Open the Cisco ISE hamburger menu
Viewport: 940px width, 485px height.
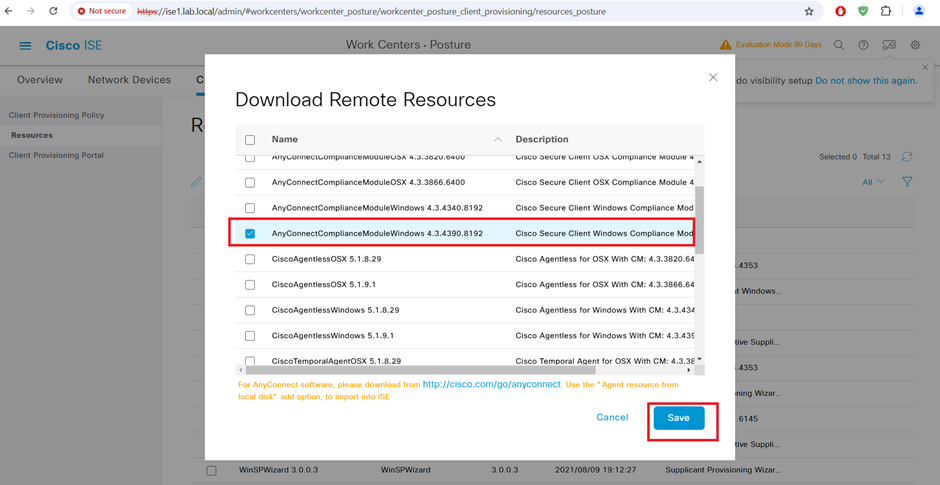[25, 46]
